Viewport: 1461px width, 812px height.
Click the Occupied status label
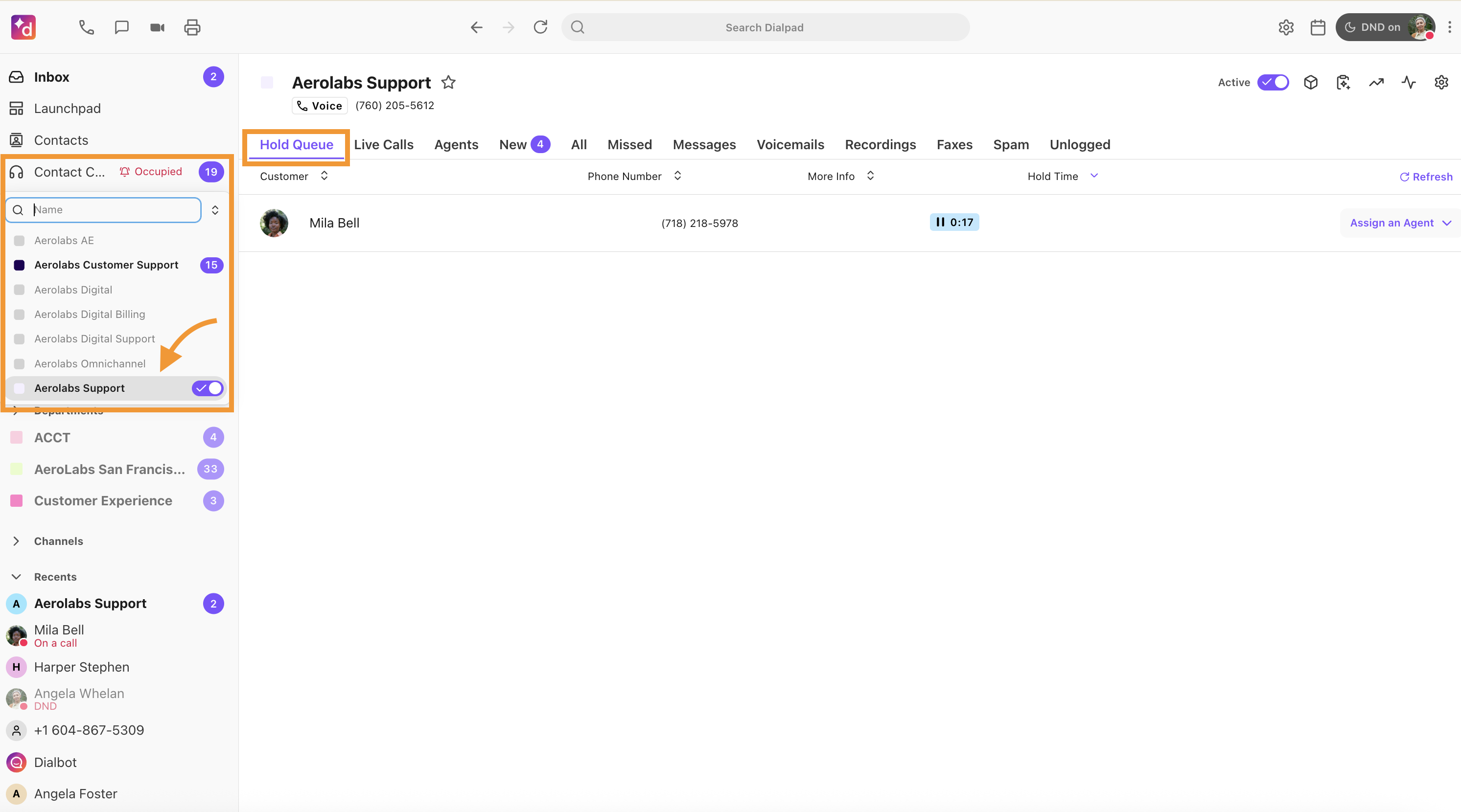tap(151, 172)
